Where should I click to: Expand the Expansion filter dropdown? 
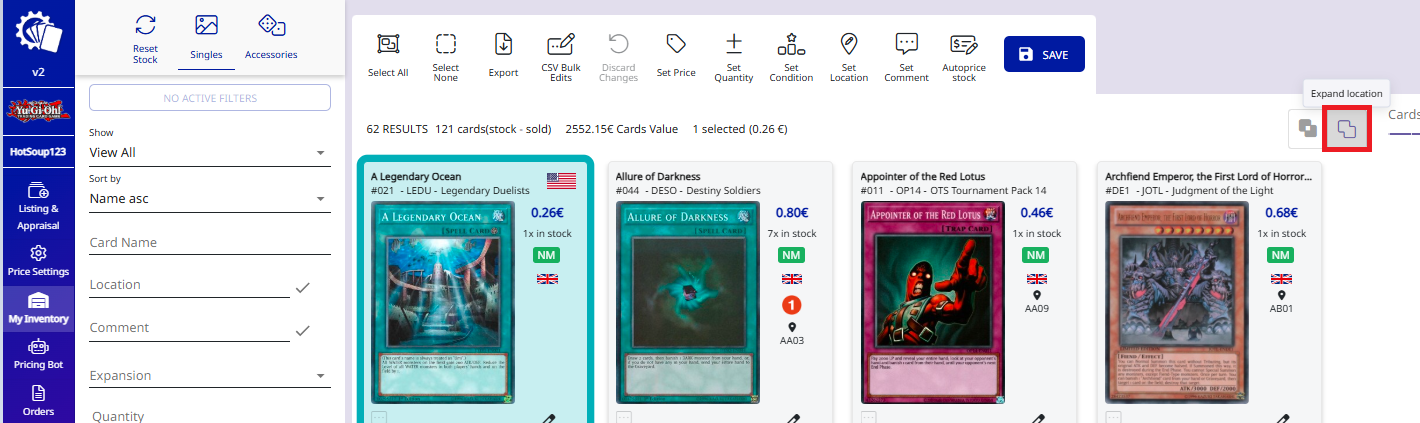coord(208,376)
